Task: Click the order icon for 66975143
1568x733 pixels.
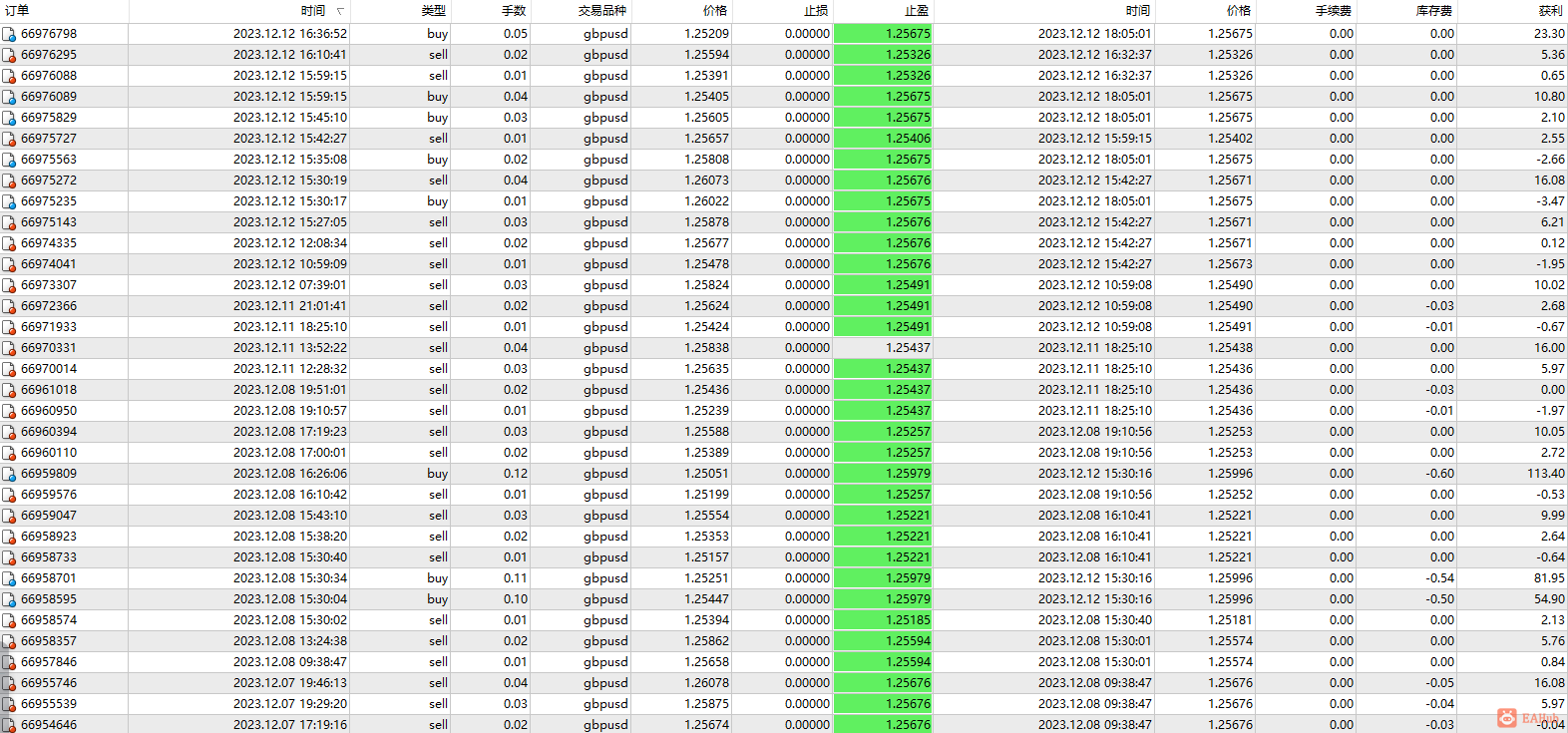Action: pyautogui.click(x=9, y=222)
